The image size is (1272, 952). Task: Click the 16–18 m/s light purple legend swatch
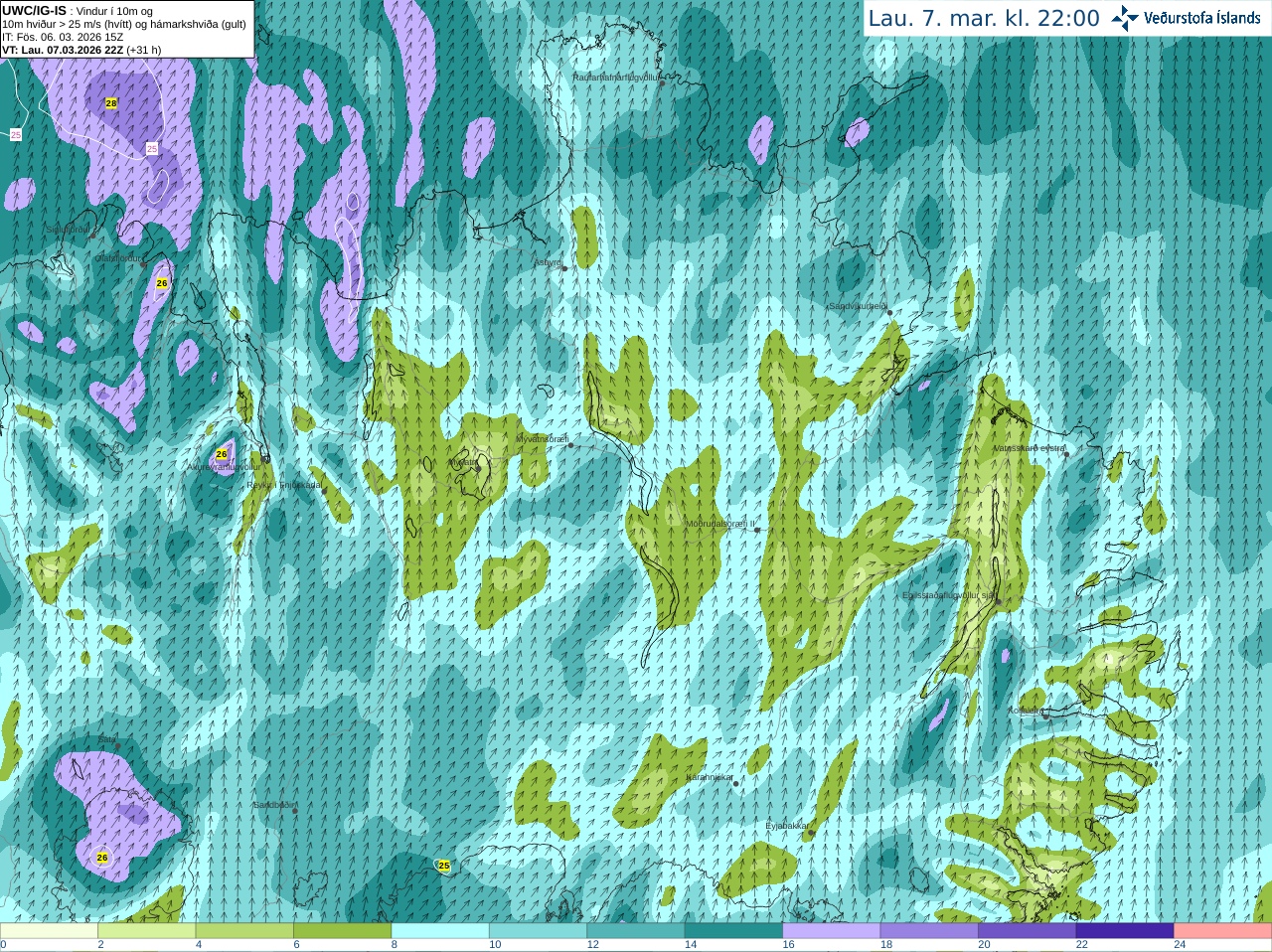pyautogui.click(x=832, y=931)
